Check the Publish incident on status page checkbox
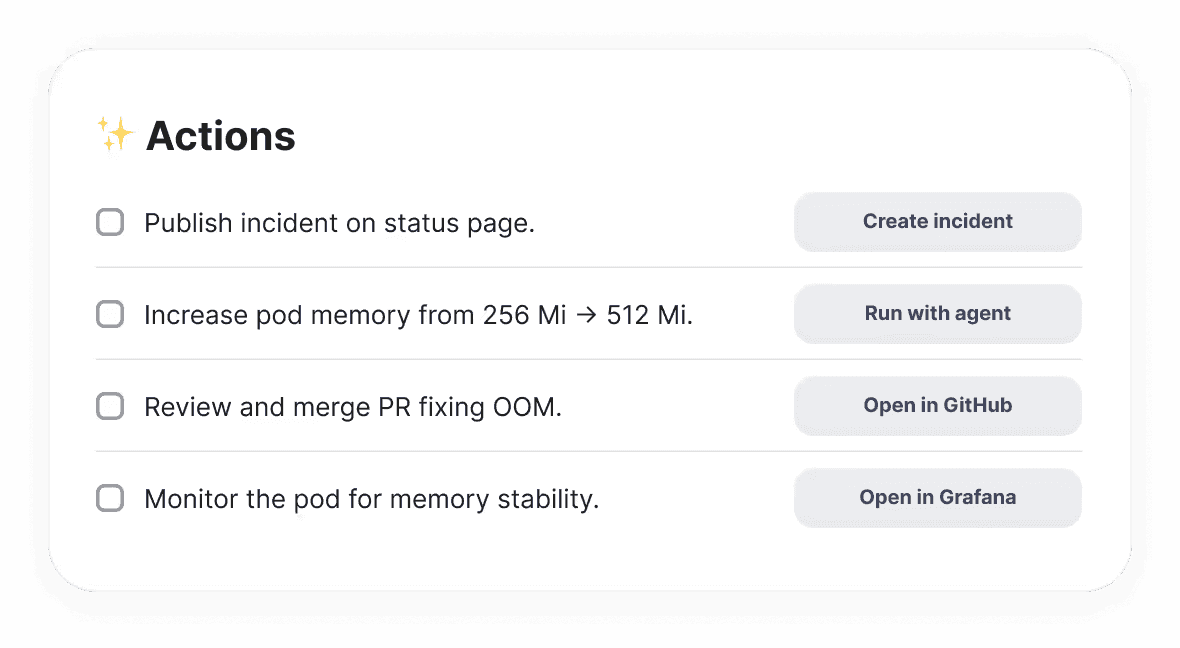The image size is (1180, 648). click(x=110, y=222)
